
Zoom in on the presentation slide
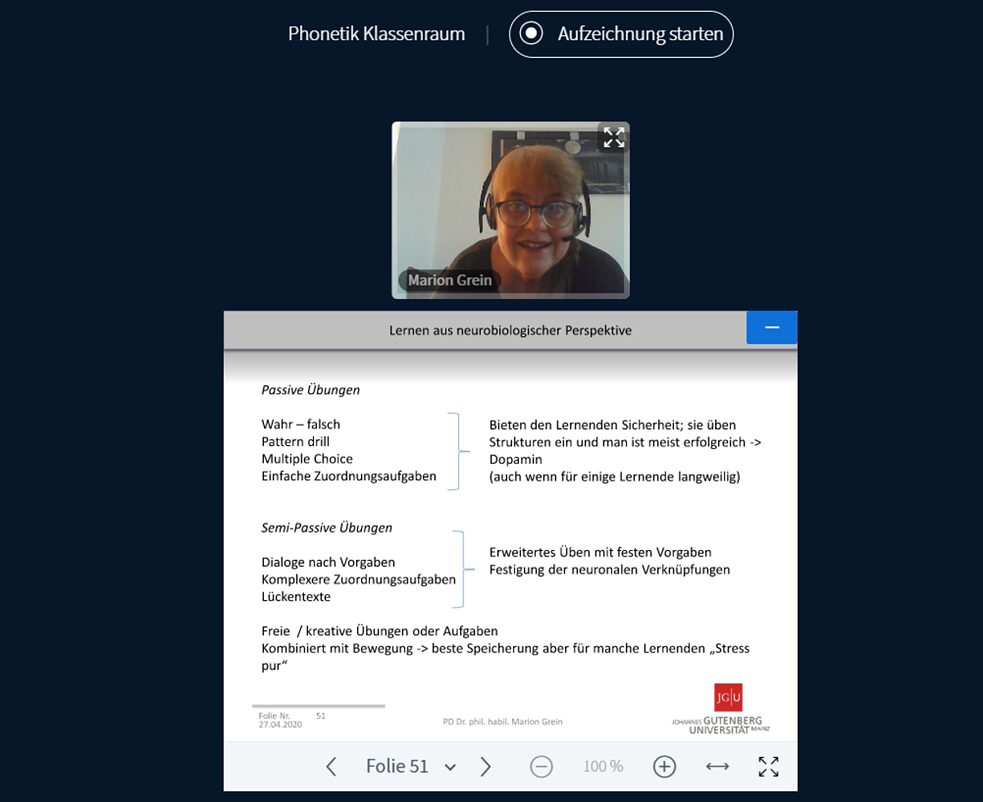coord(664,767)
